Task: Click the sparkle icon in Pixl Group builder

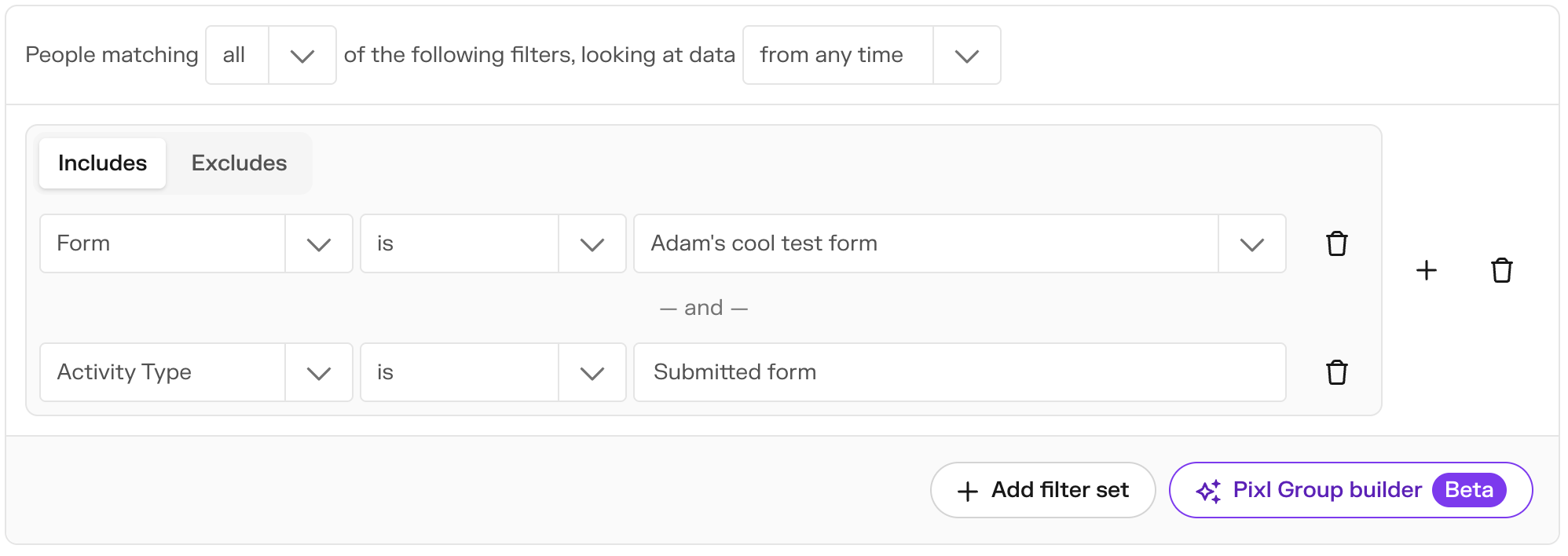Action: pyautogui.click(x=1208, y=491)
